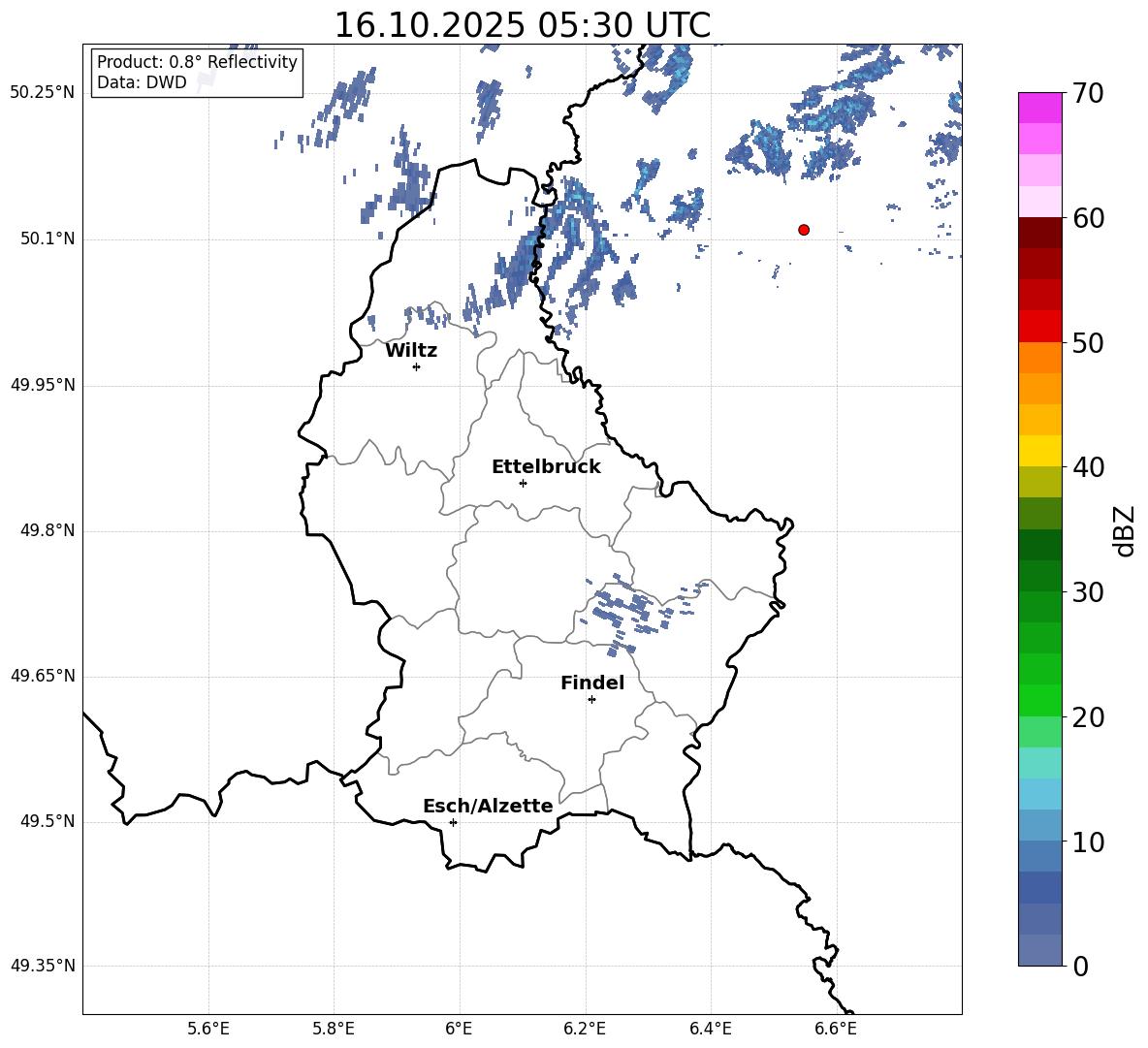Pick the light blue swatch above 10 dBZ
This screenshot has width=1148, height=1048.
1040,826
